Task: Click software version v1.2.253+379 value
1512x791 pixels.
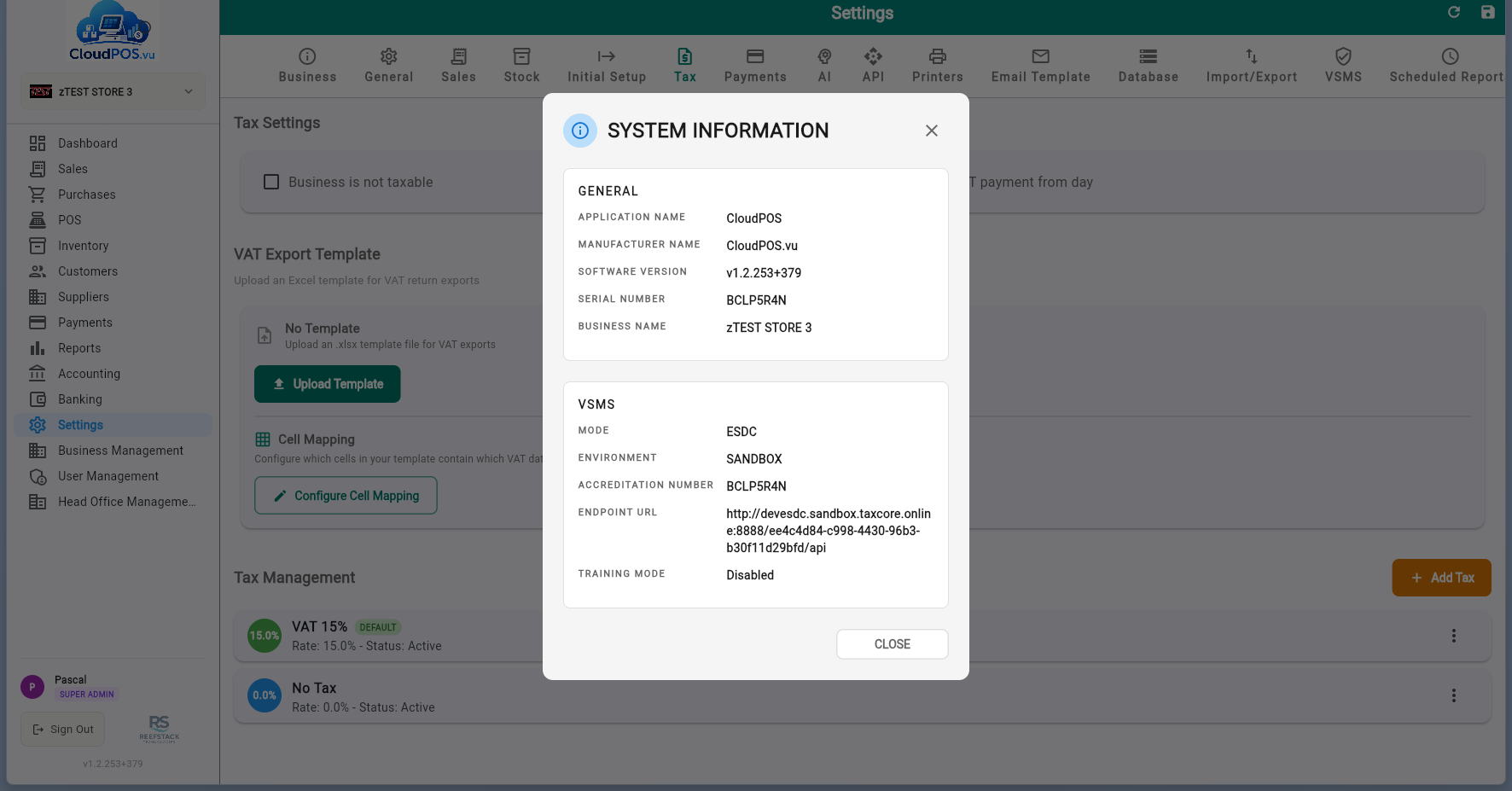Action: [764, 273]
